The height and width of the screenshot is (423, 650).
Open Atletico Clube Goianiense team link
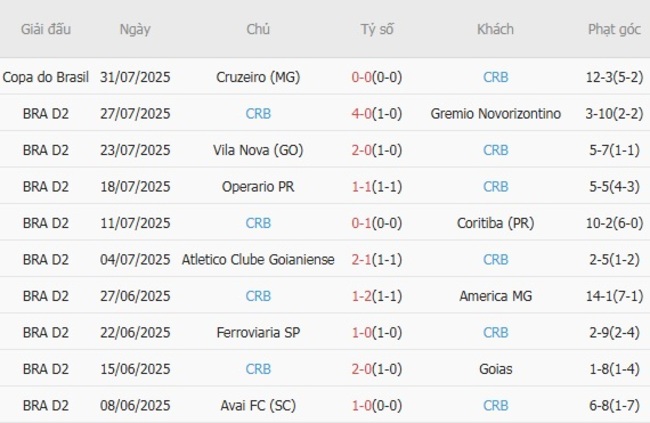click(x=258, y=259)
